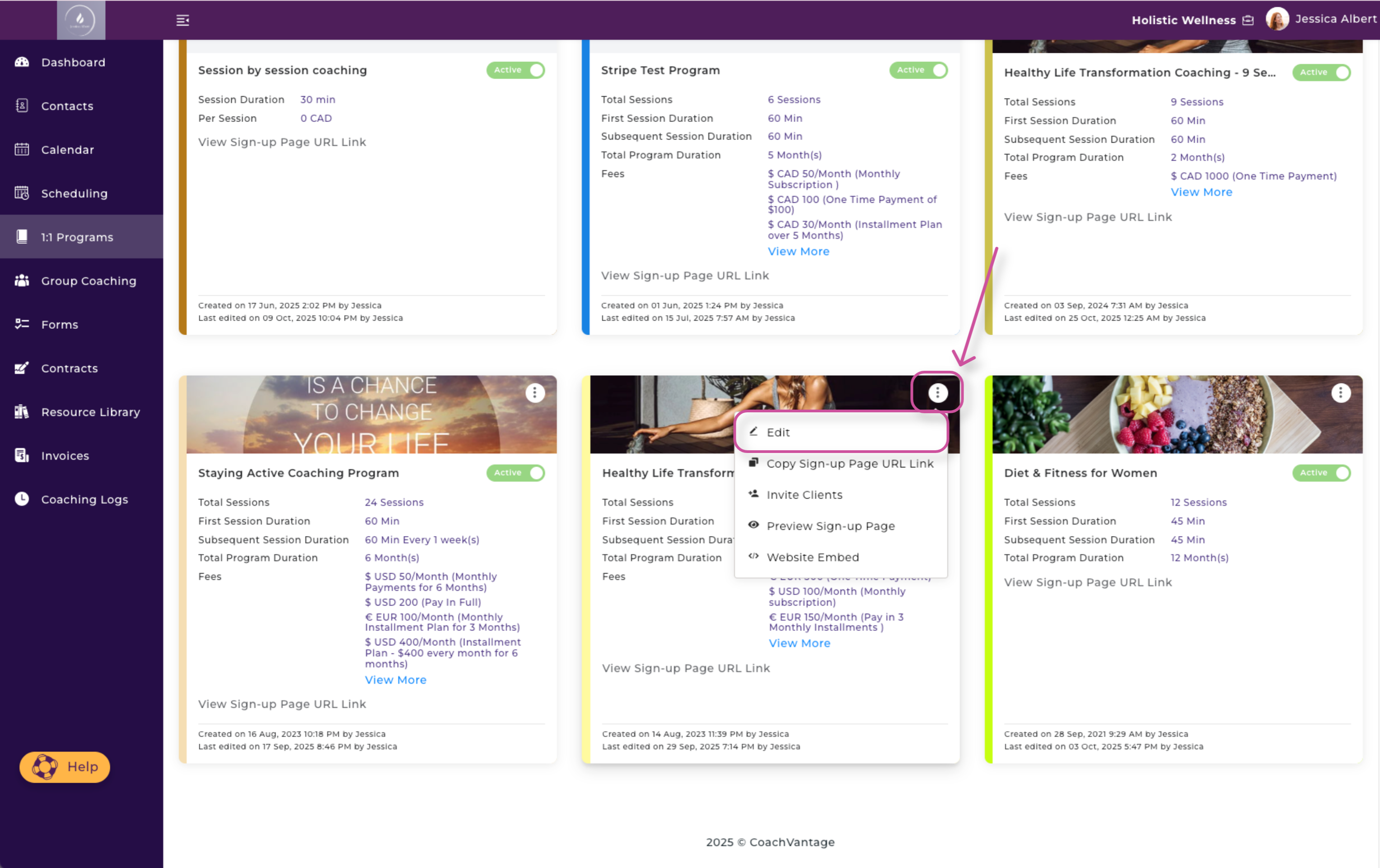Screen dimensions: 1380x868
Task: Open the Dashboard sidebar icon
Action: point(22,62)
